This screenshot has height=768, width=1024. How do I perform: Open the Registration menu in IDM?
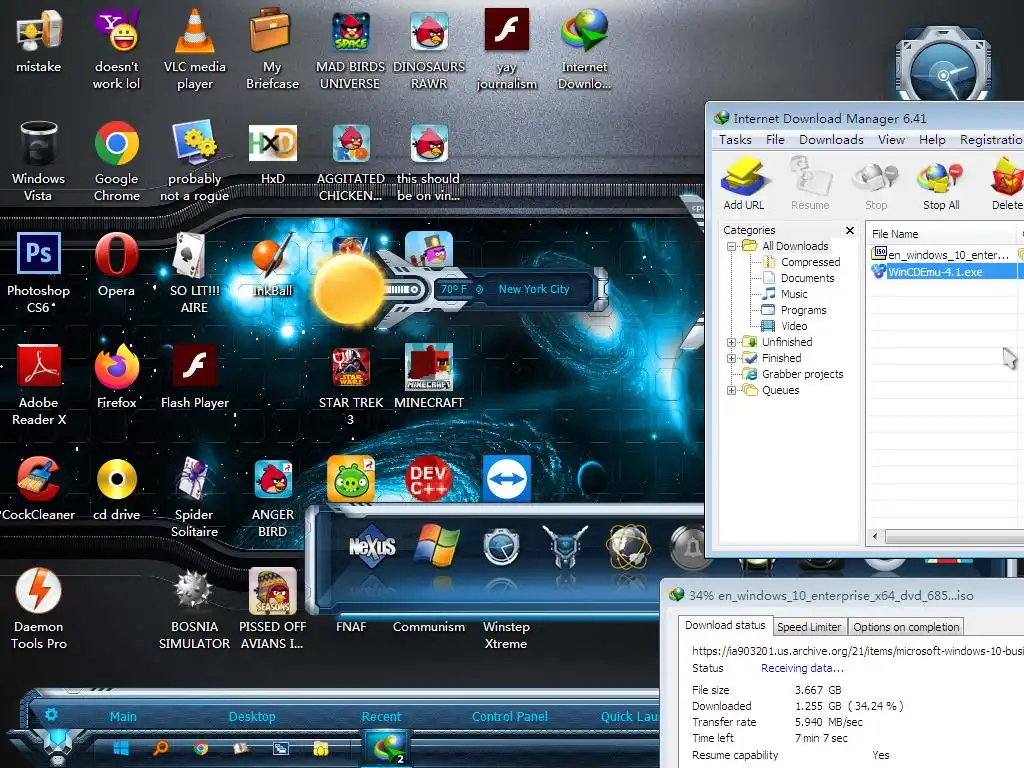click(x=991, y=140)
